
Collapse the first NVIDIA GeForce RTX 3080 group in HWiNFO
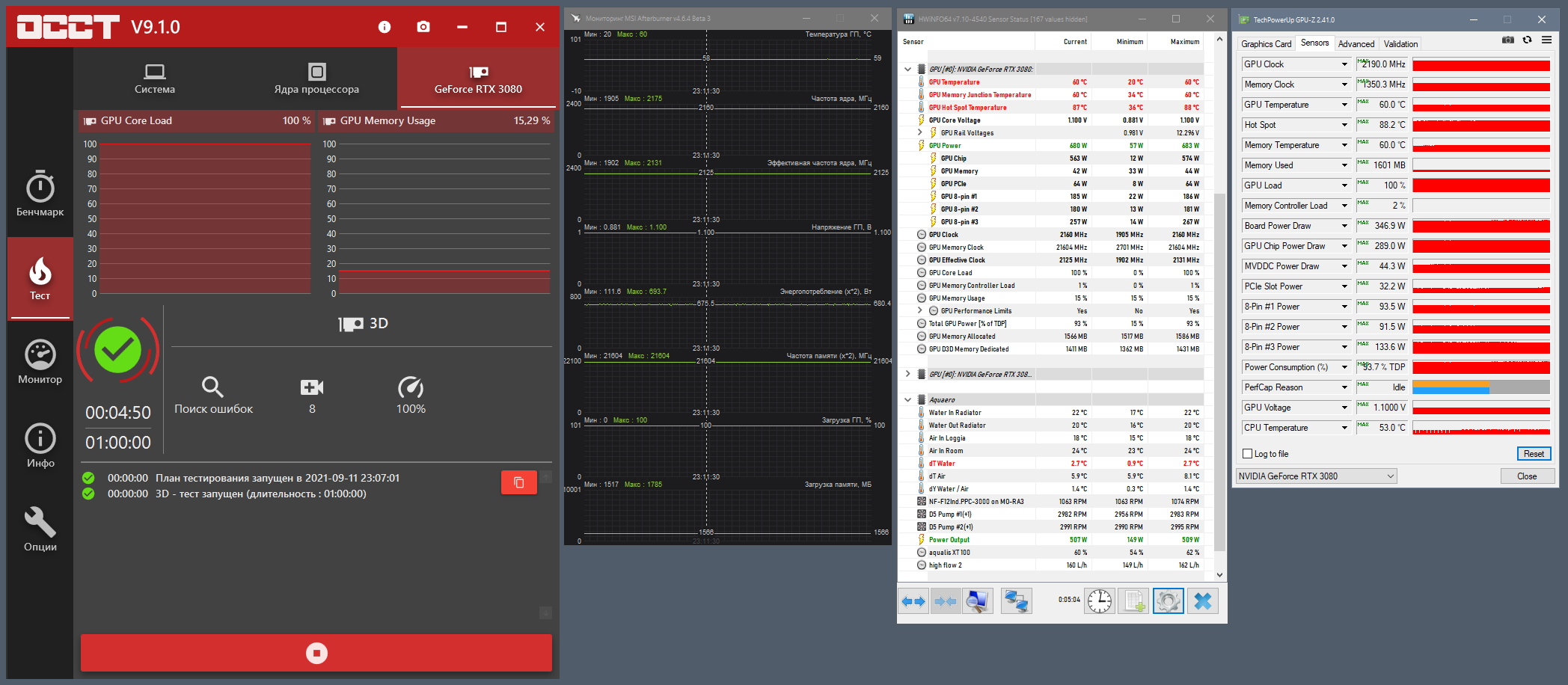pyautogui.click(x=907, y=70)
